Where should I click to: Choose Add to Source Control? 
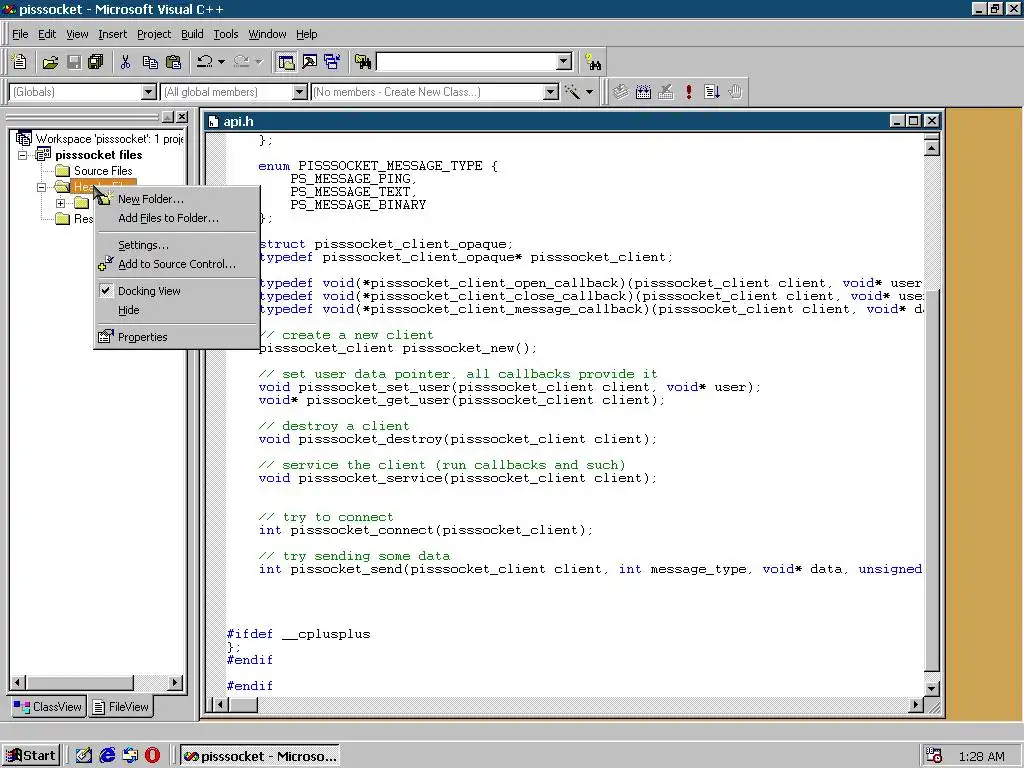(177, 264)
